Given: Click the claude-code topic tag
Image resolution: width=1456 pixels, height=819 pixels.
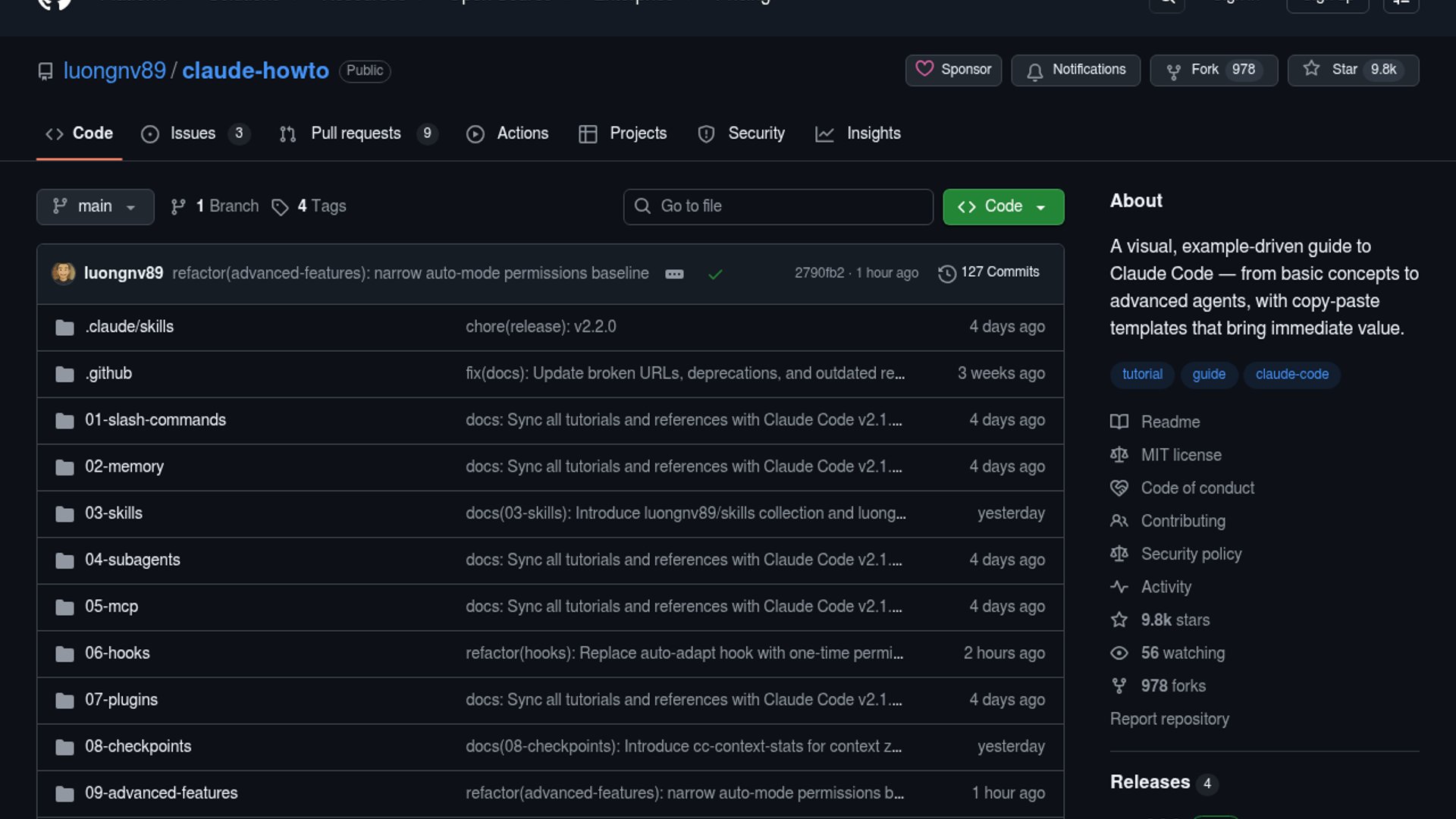Looking at the screenshot, I should point(1291,375).
